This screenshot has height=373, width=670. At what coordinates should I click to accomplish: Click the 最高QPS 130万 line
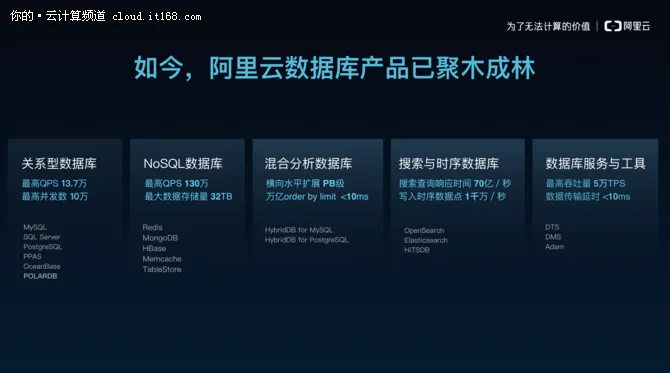[x=176, y=183]
